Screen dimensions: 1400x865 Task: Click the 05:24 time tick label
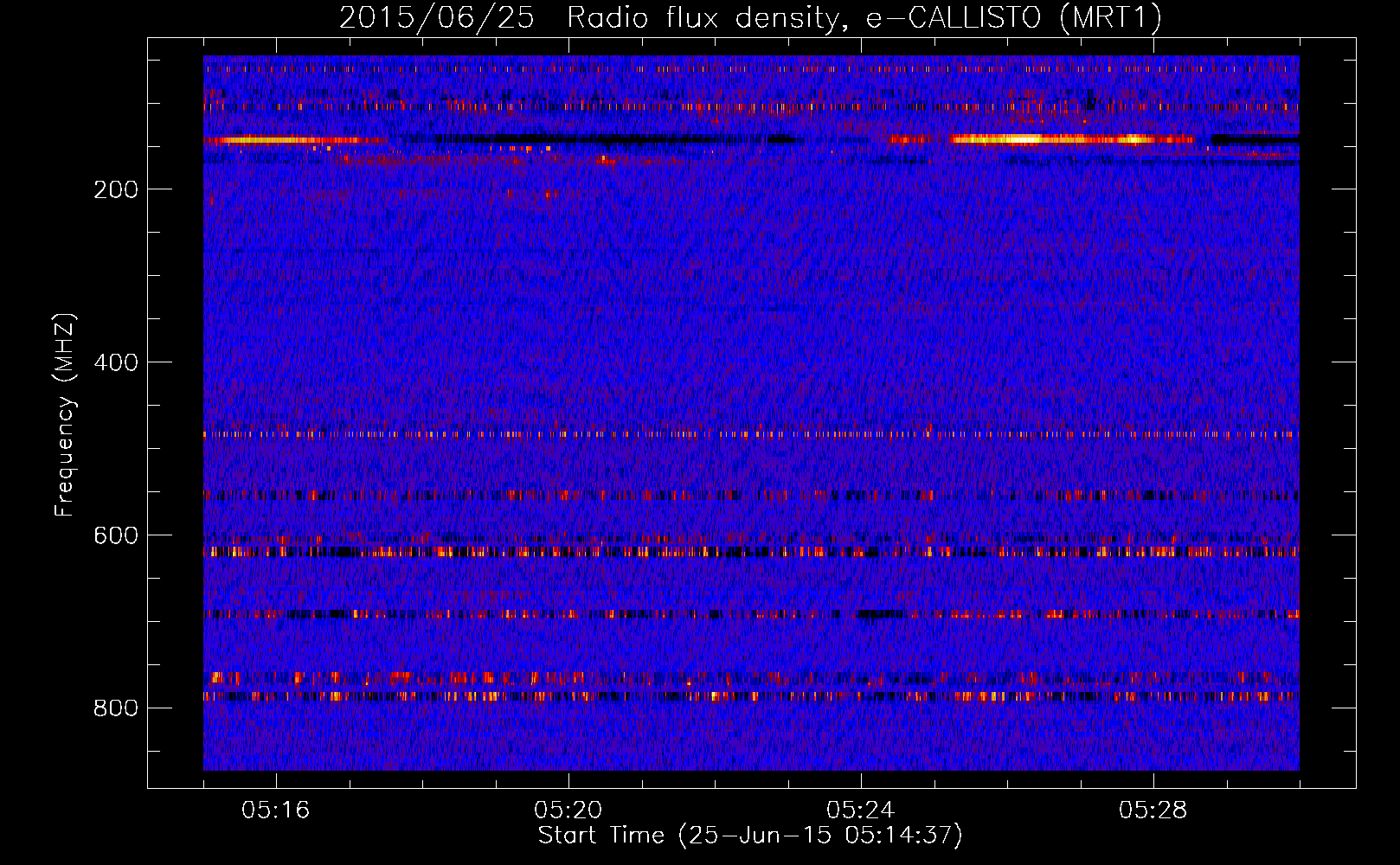[861, 811]
